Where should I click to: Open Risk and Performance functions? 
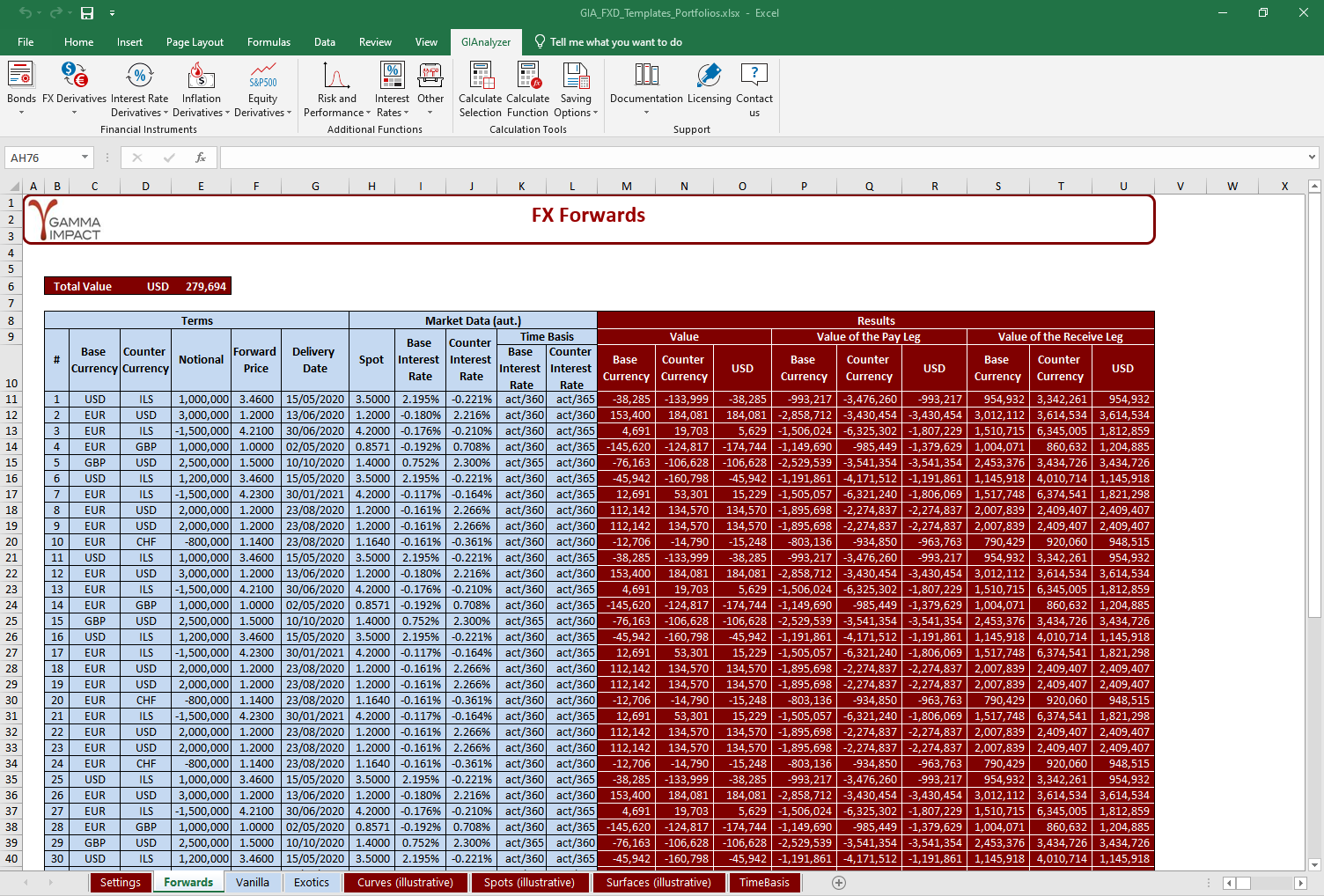pos(337,88)
